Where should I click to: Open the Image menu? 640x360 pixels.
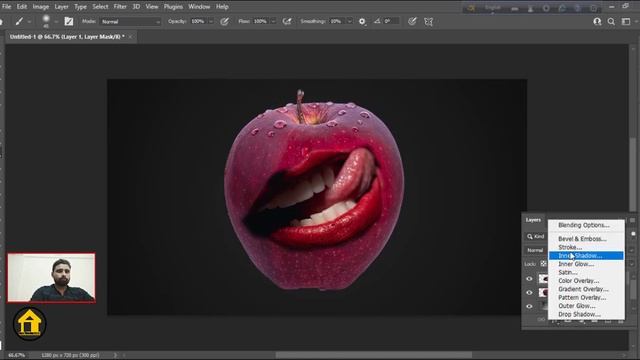pos(40,7)
